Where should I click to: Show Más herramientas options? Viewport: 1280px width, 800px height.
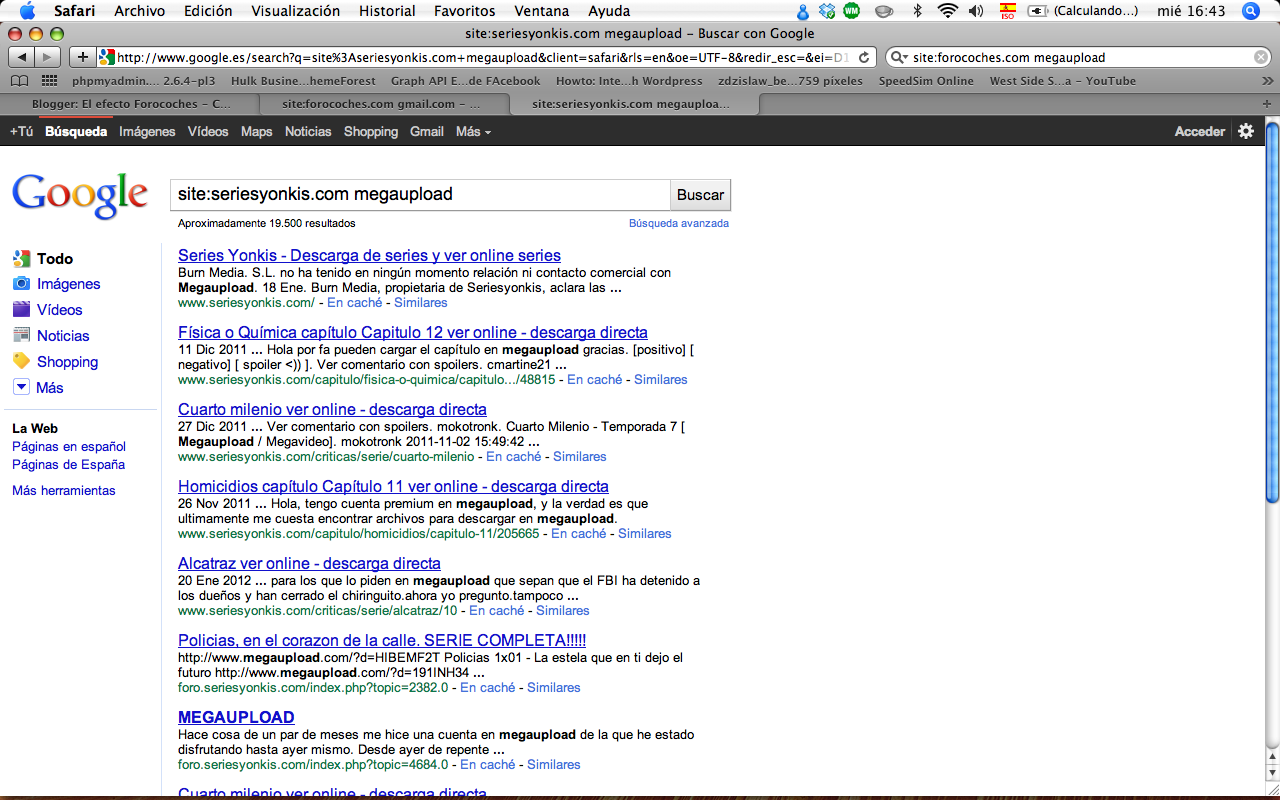(x=64, y=491)
